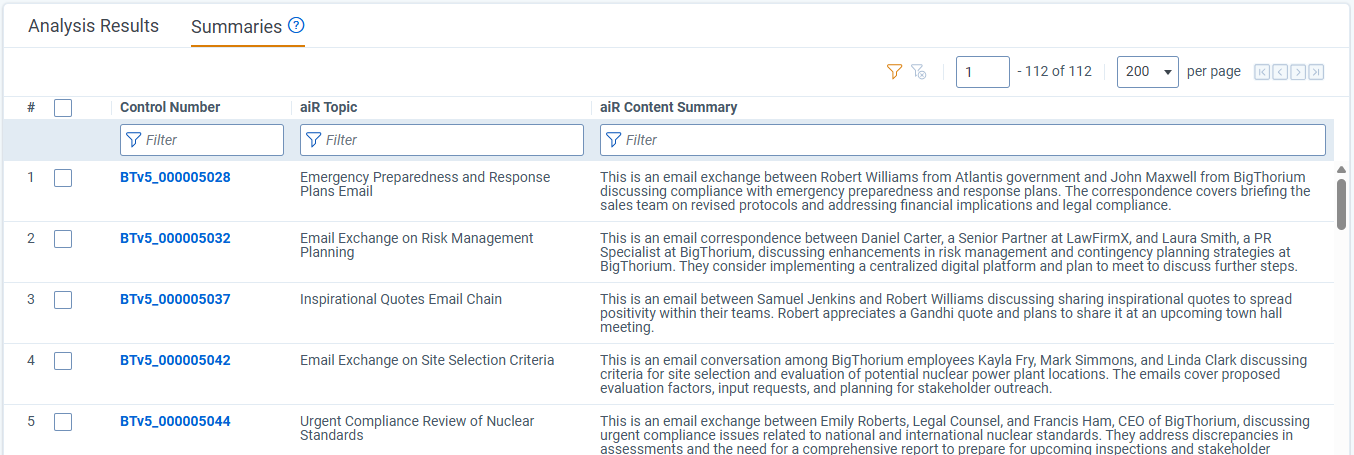Click the page number input box

coord(983,72)
